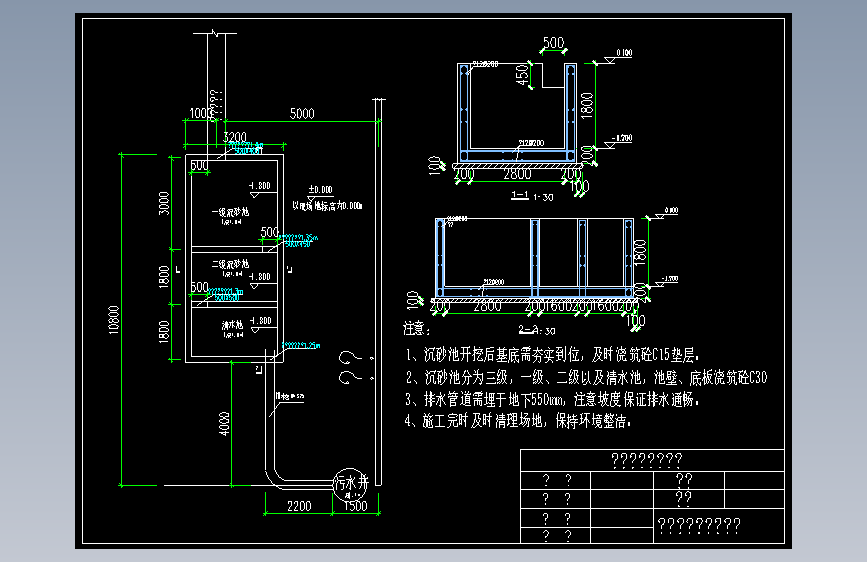Image resolution: width=867 pixels, height=562 pixels.
Task: Click the 2800 dimension under section 2-2
Action: click(487, 305)
